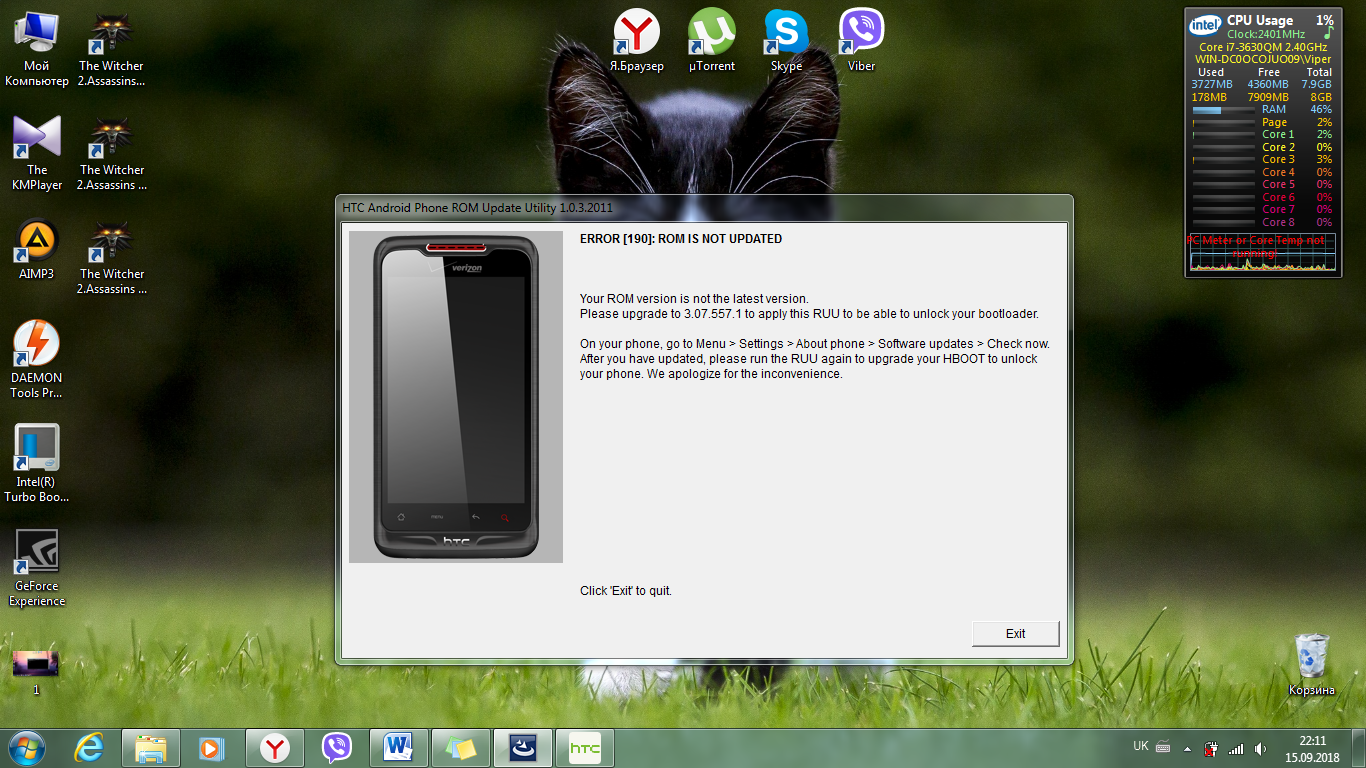This screenshot has height=768, width=1366.
Task: Click the keyboard icon in the language bar
Action: (x=1163, y=747)
